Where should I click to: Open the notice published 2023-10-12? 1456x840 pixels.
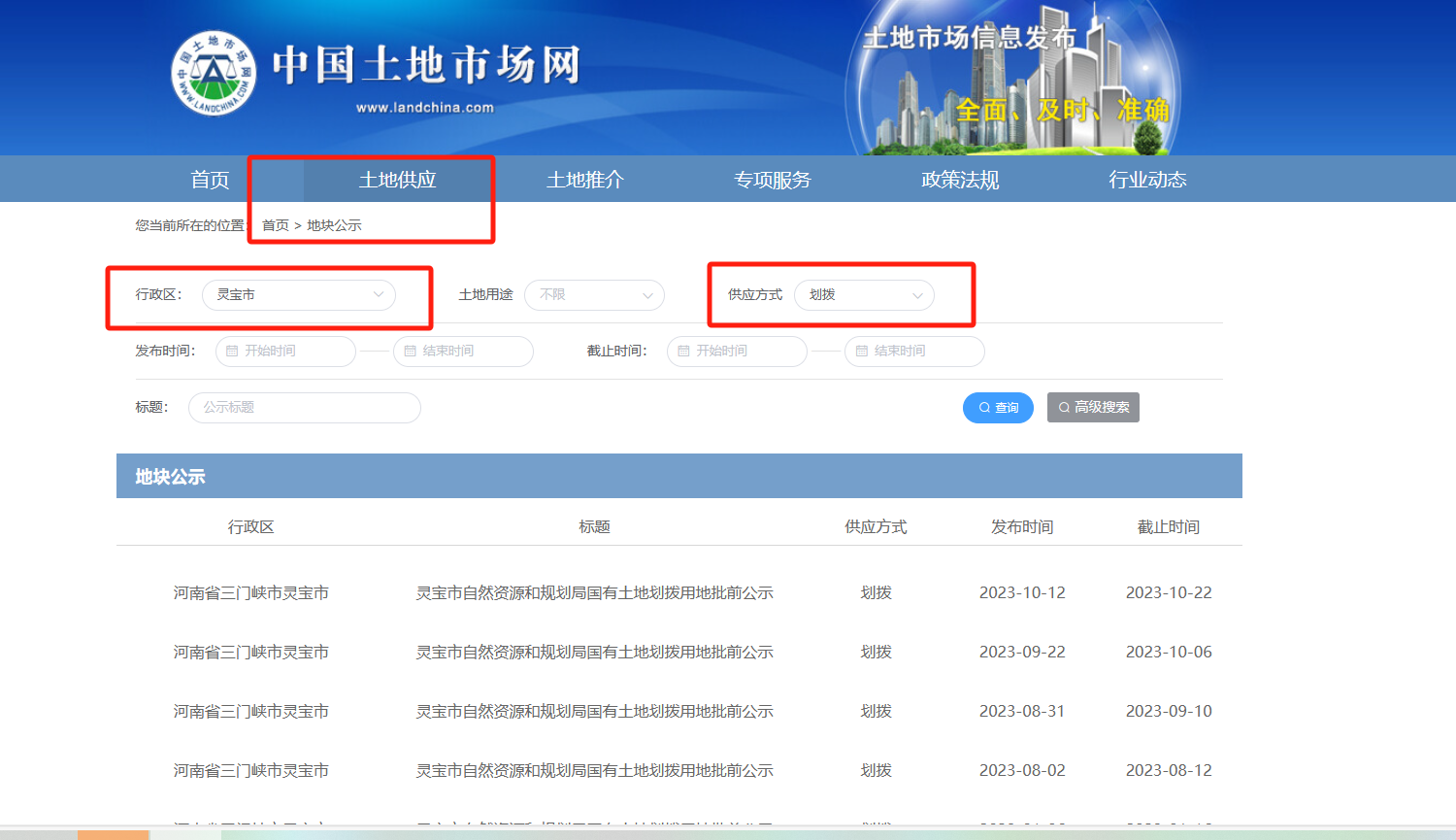594,593
